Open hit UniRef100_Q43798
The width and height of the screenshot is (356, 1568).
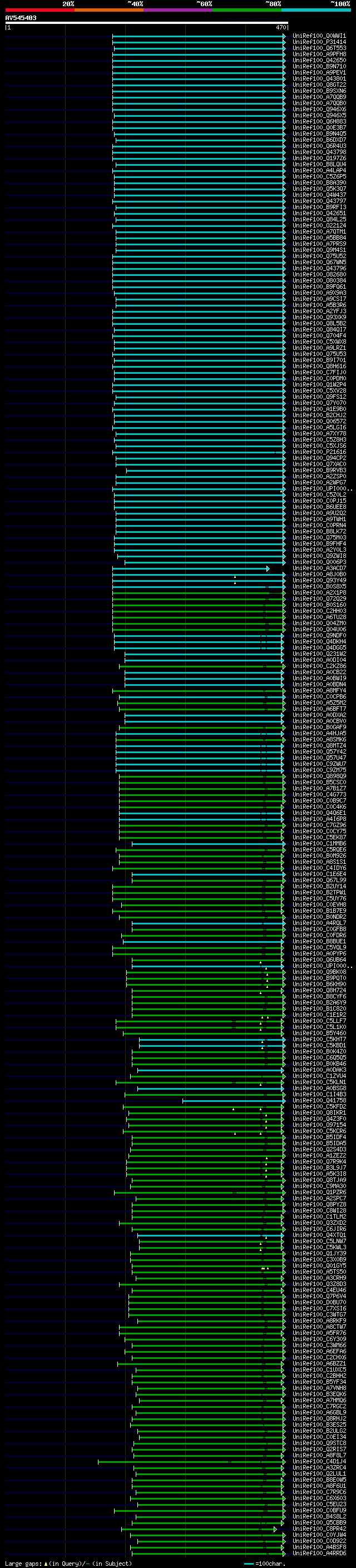click(319, 152)
